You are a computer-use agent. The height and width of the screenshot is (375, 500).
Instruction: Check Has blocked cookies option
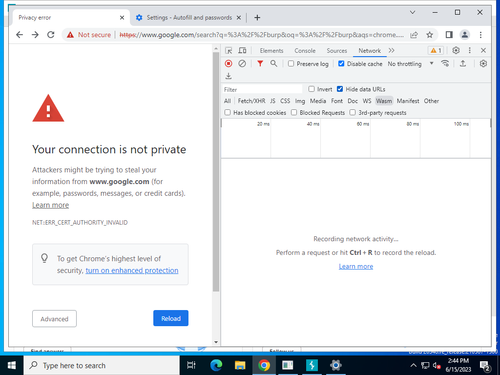point(227,112)
